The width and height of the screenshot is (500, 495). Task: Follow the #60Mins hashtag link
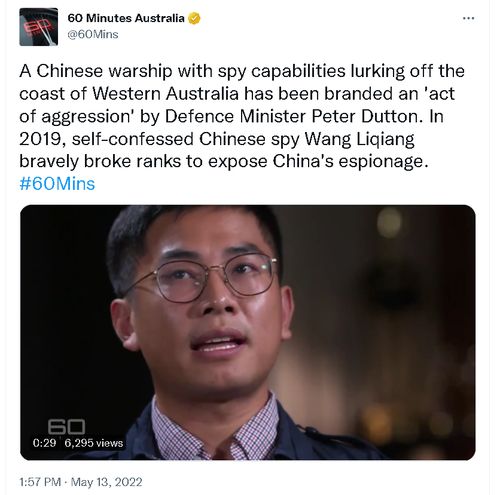pyautogui.click(x=57, y=184)
